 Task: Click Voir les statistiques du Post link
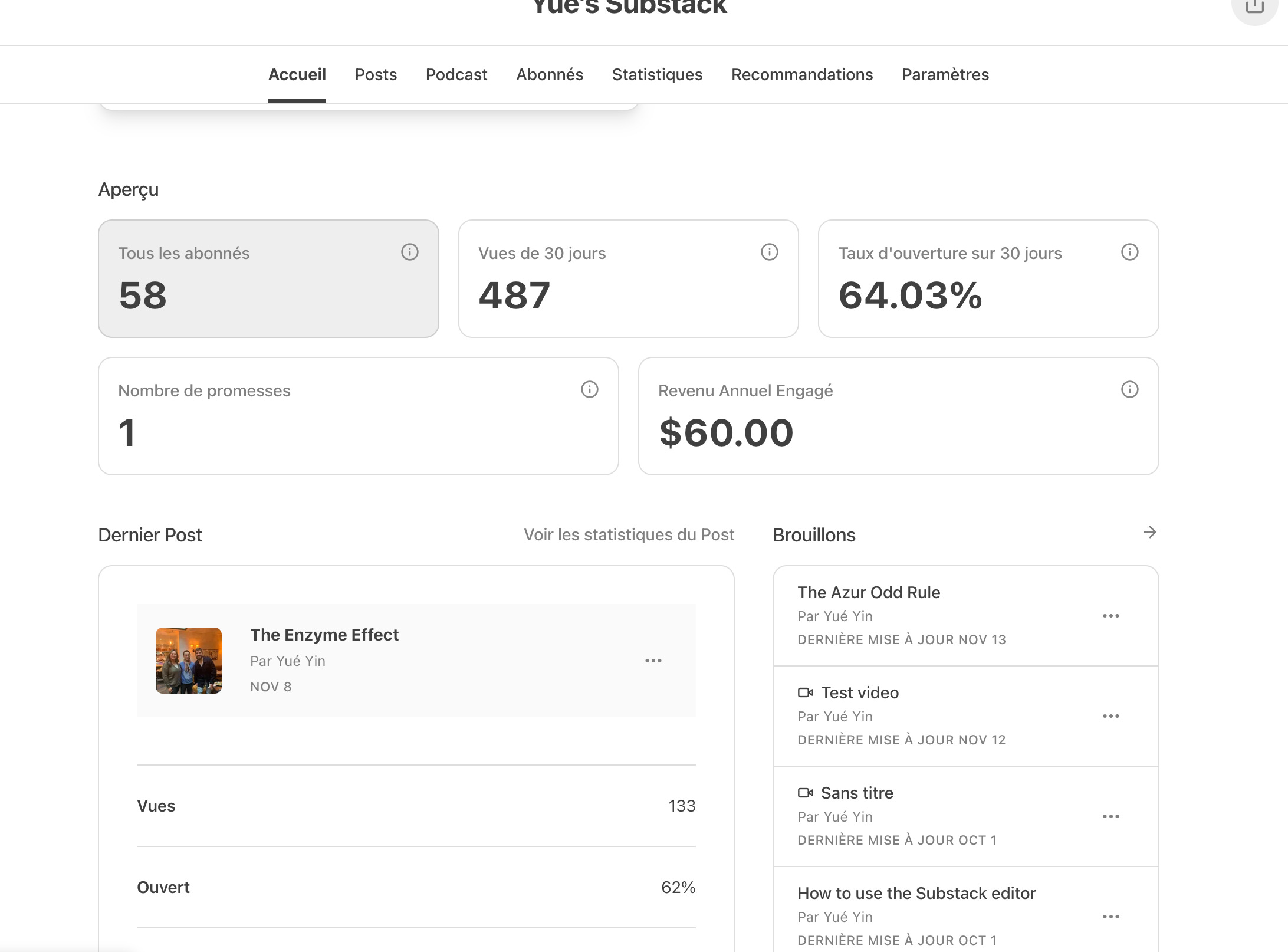coord(629,535)
